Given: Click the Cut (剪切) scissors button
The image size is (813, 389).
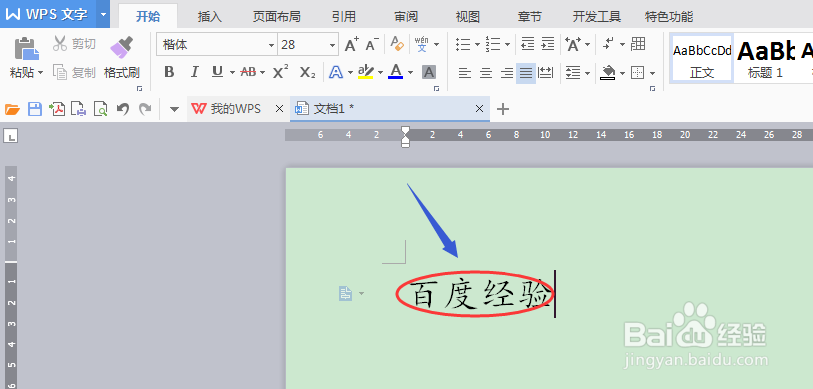Looking at the screenshot, I should 74,44.
